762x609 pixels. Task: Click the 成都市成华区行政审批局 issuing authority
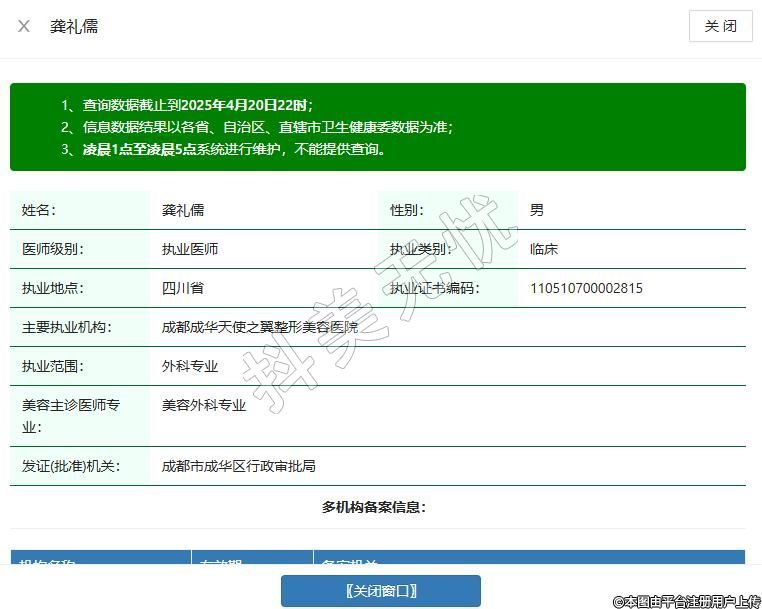pyautogui.click(x=239, y=466)
